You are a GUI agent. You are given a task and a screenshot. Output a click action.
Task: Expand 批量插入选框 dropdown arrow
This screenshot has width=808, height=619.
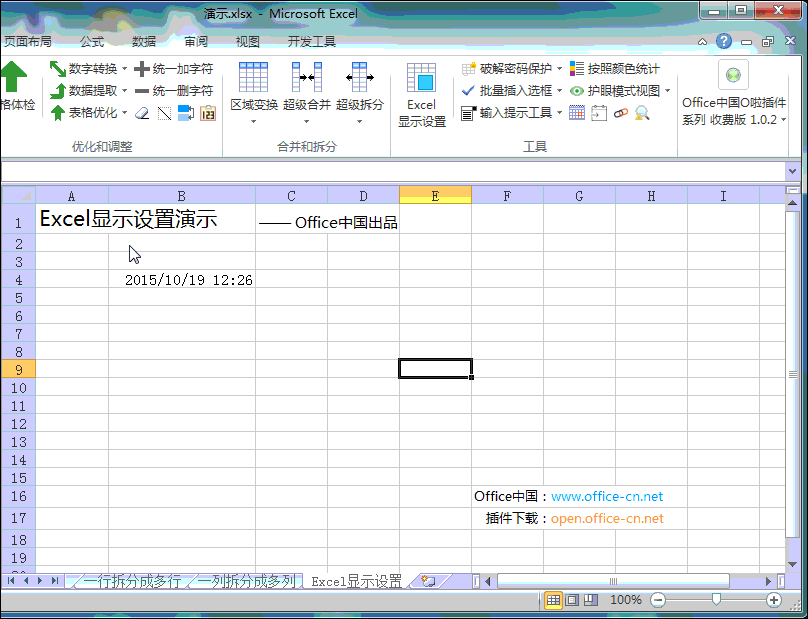point(560,91)
